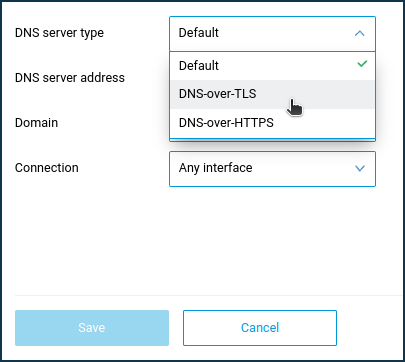Choose DNS-over-HTTPS from the list
Image resolution: width=405 pixels, height=362 pixels.
click(x=272, y=123)
